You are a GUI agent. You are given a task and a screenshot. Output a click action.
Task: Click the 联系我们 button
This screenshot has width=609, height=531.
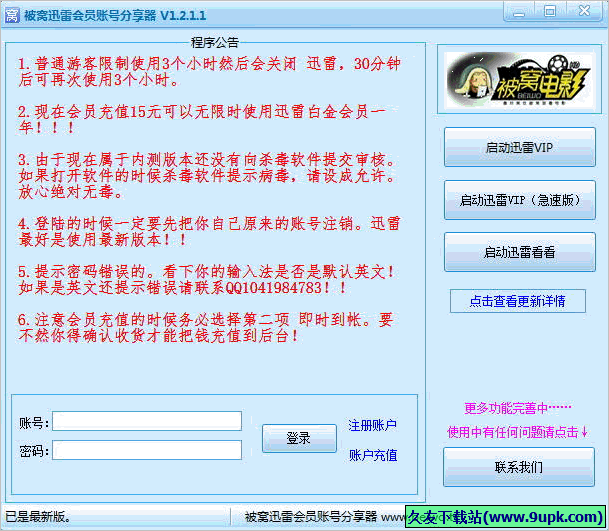(519, 467)
